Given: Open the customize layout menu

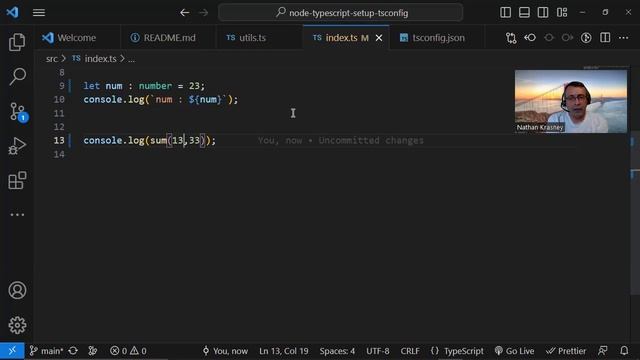Looking at the screenshot, I should tap(562, 13).
